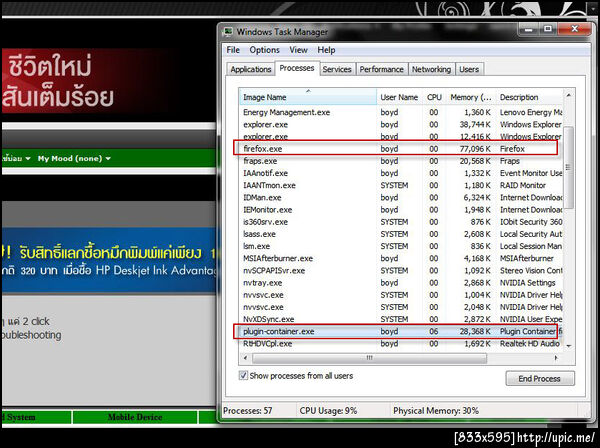
Task: Select nvvsvc.exe with 2,048 K memory
Action: click(401, 307)
